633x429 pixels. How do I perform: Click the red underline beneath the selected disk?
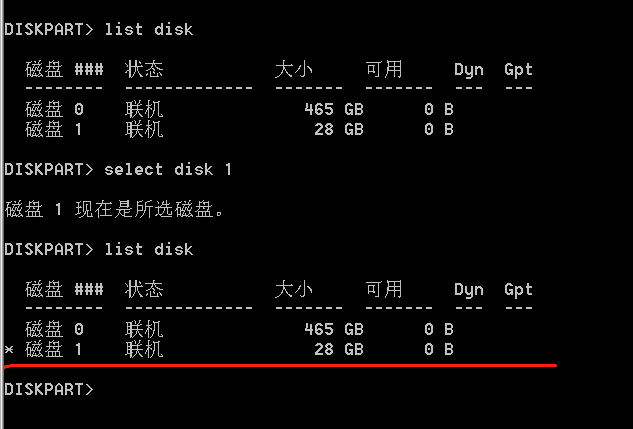pos(281,366)
